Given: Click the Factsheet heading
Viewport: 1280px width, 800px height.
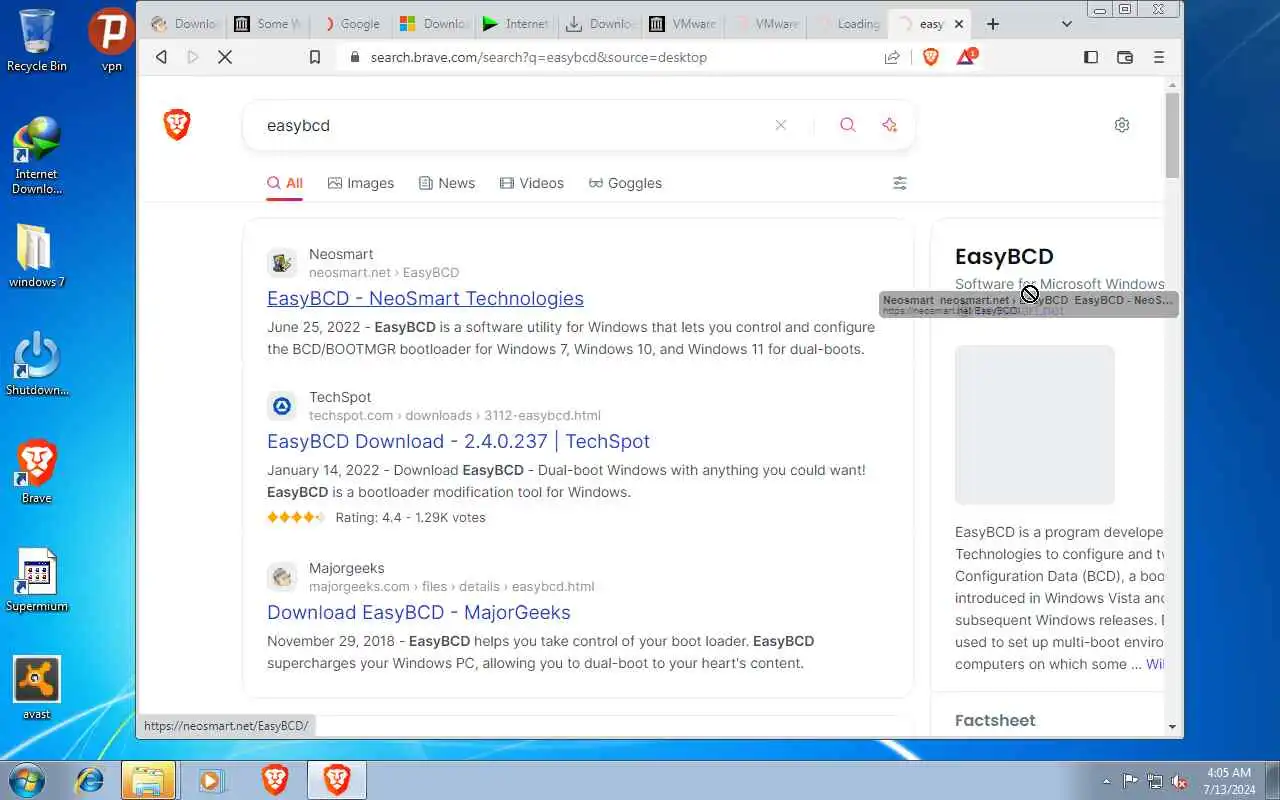Looking at the screenshot, I should pos(995,720).
